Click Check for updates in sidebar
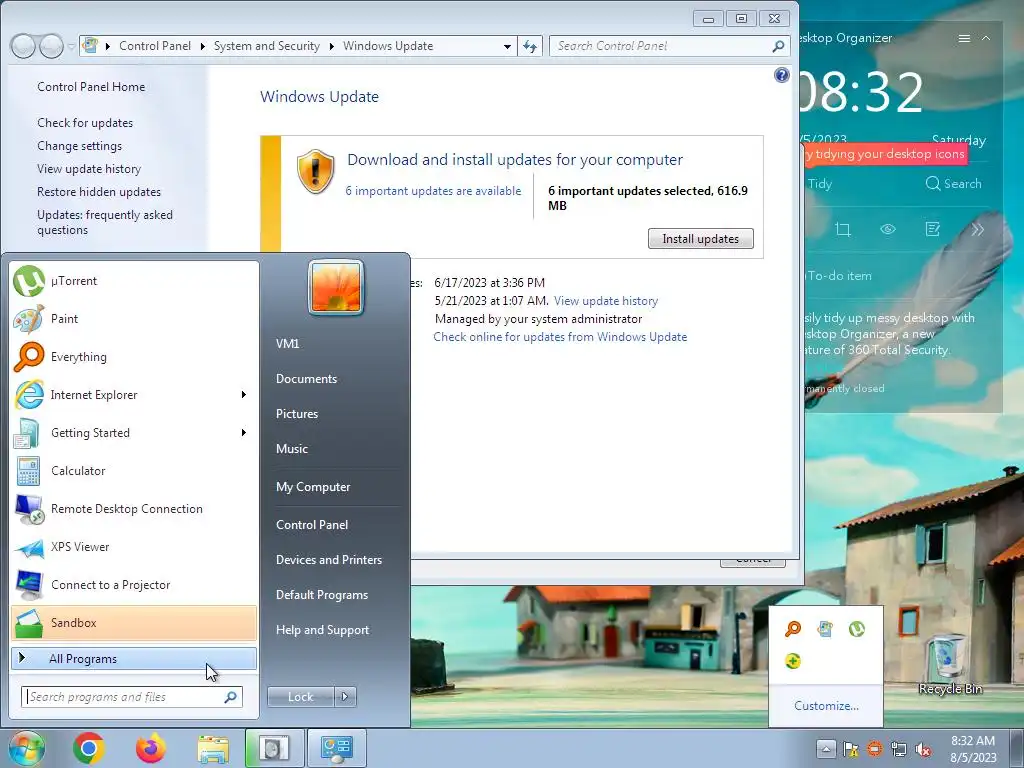 85,123
